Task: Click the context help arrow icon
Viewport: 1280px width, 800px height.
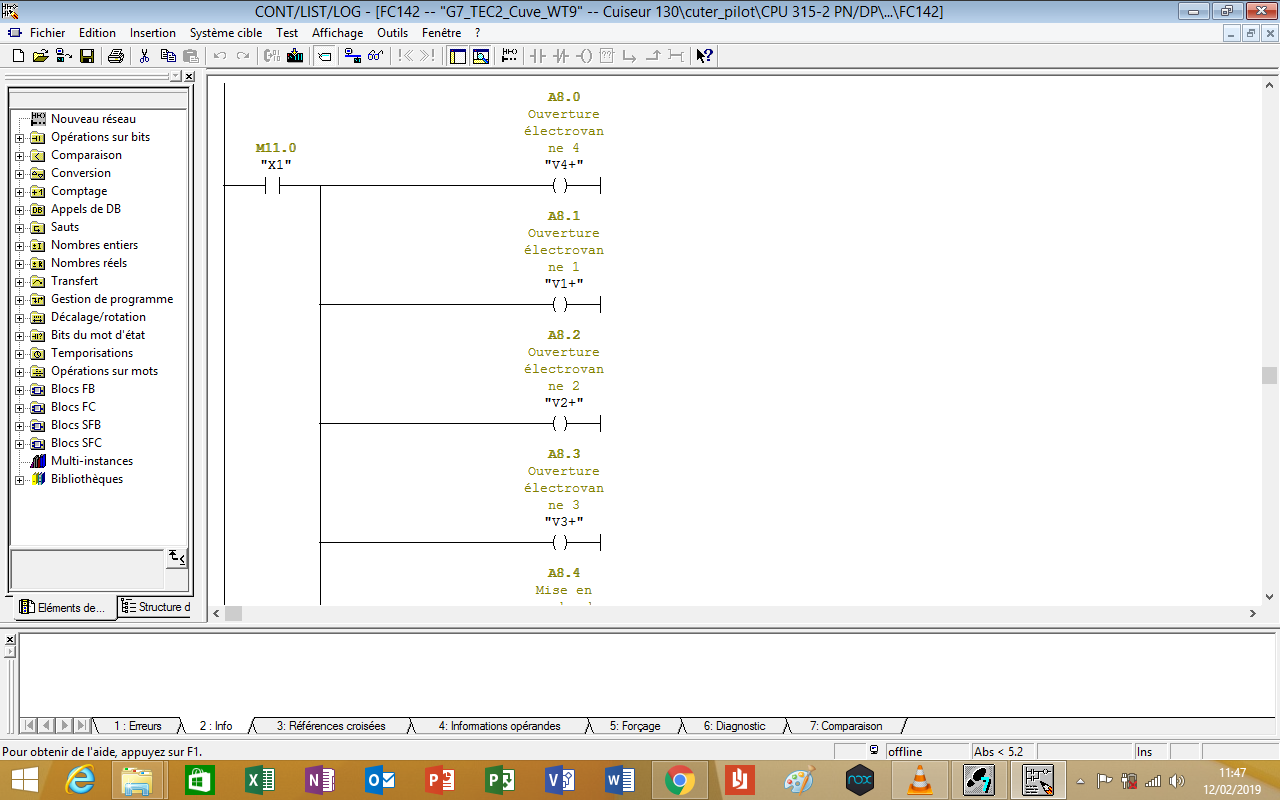Action: pos(705,56)
